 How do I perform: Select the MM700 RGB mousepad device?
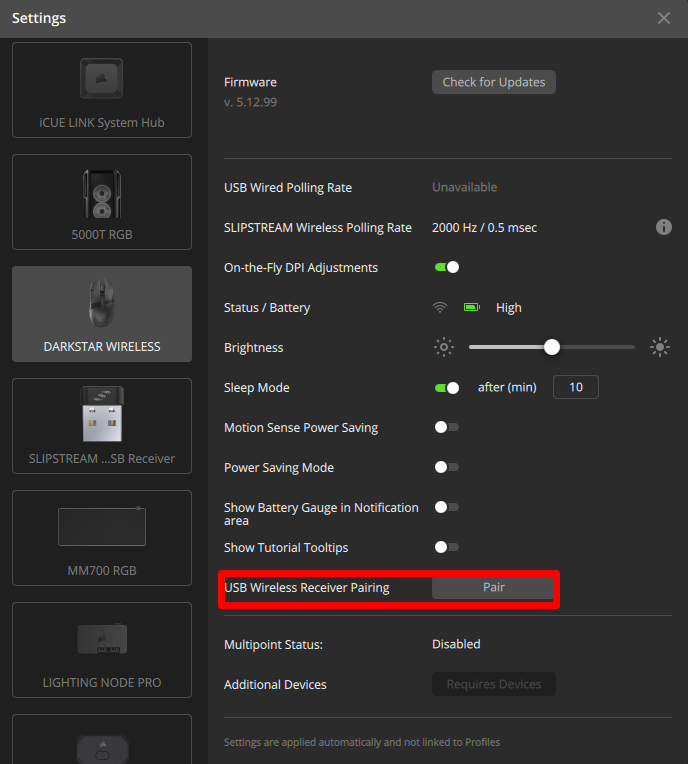[x=102, y=538]
